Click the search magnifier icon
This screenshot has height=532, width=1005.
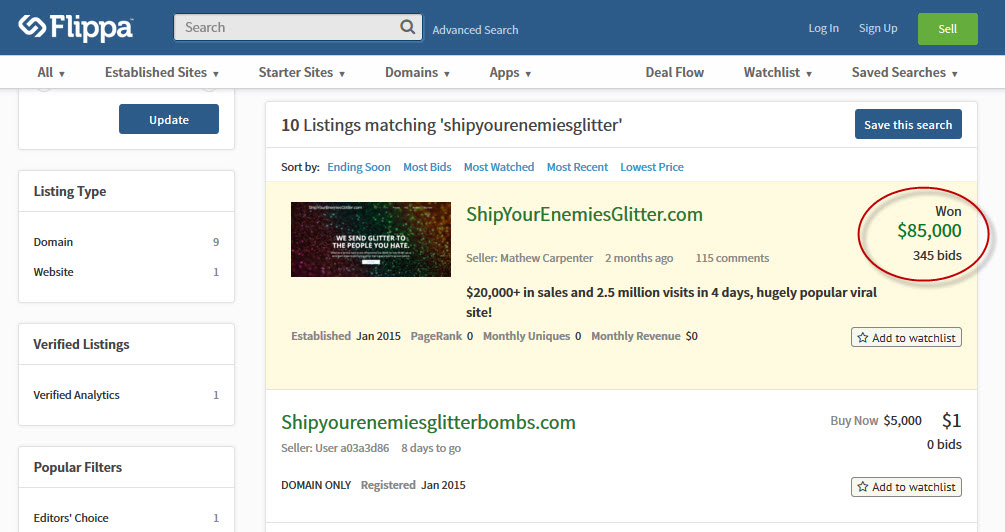click(408, 27)
